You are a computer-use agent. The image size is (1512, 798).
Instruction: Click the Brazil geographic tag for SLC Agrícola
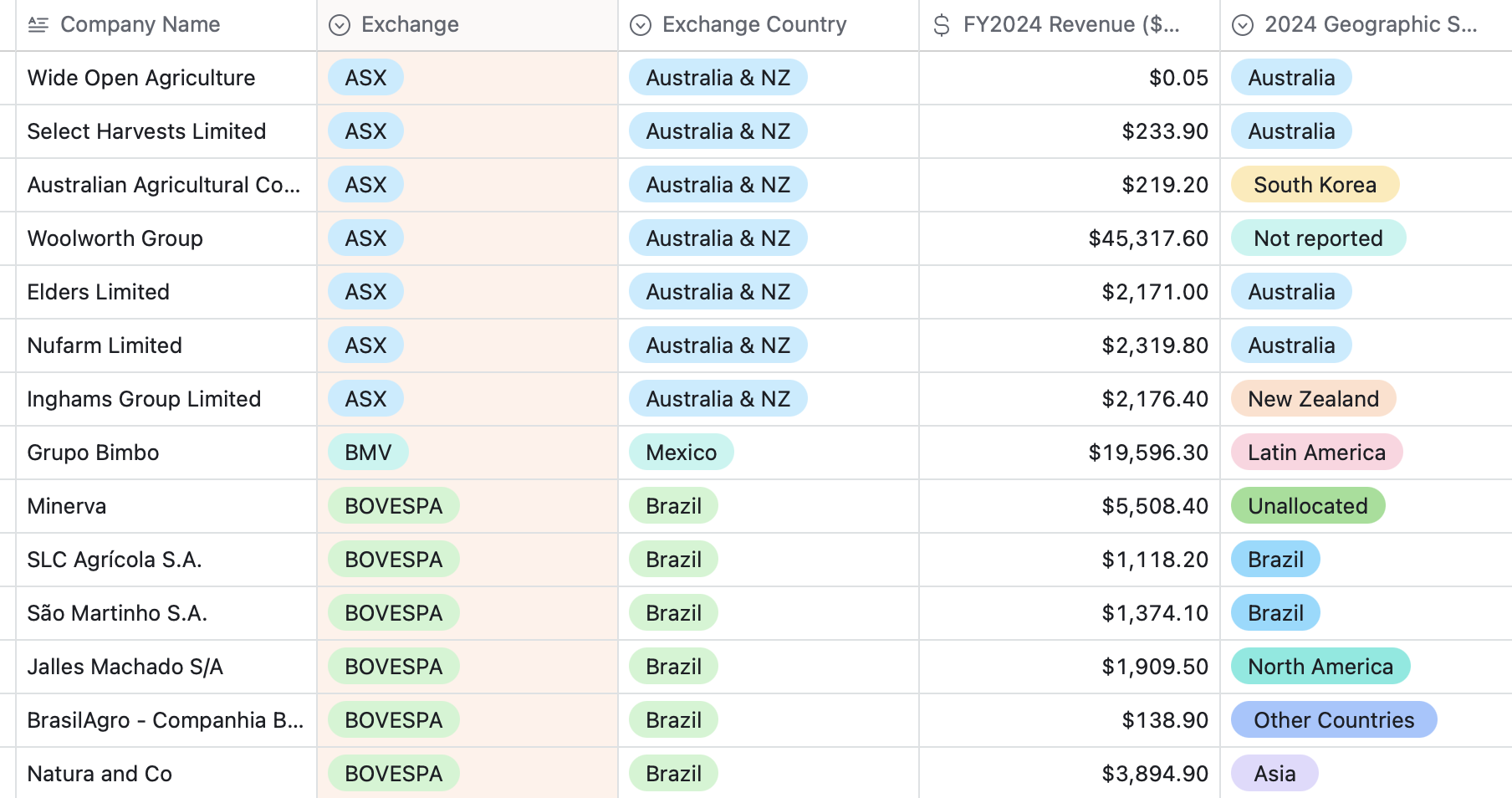click(1275, 560)
